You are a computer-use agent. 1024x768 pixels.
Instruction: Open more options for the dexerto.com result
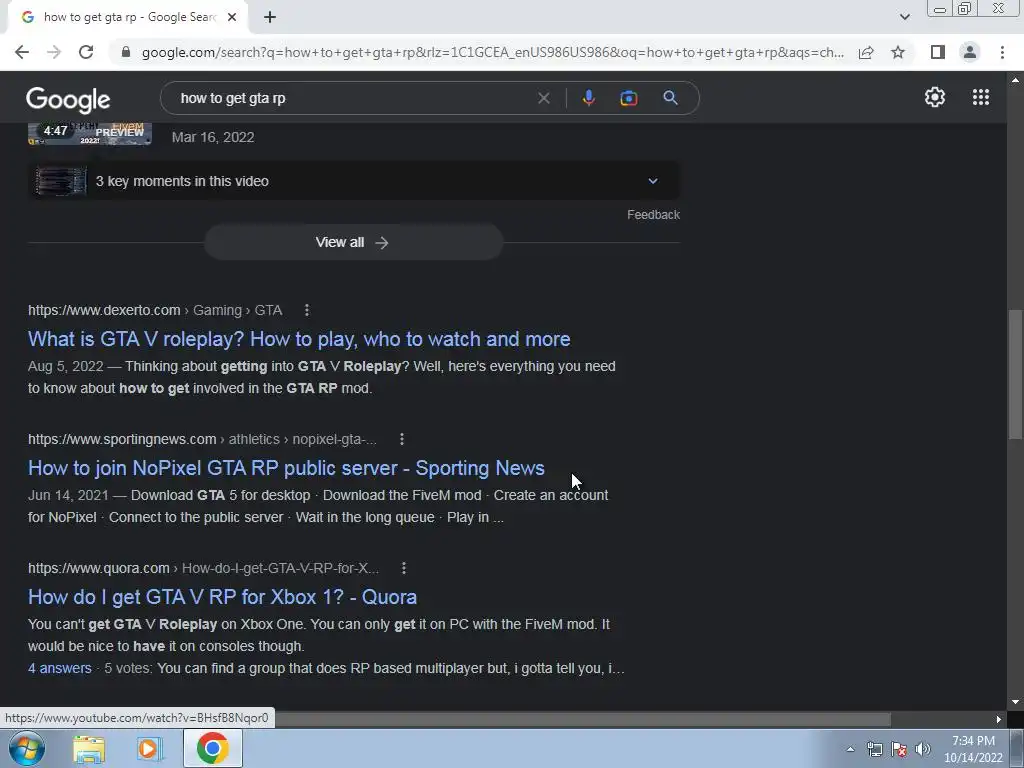[307, 310]
